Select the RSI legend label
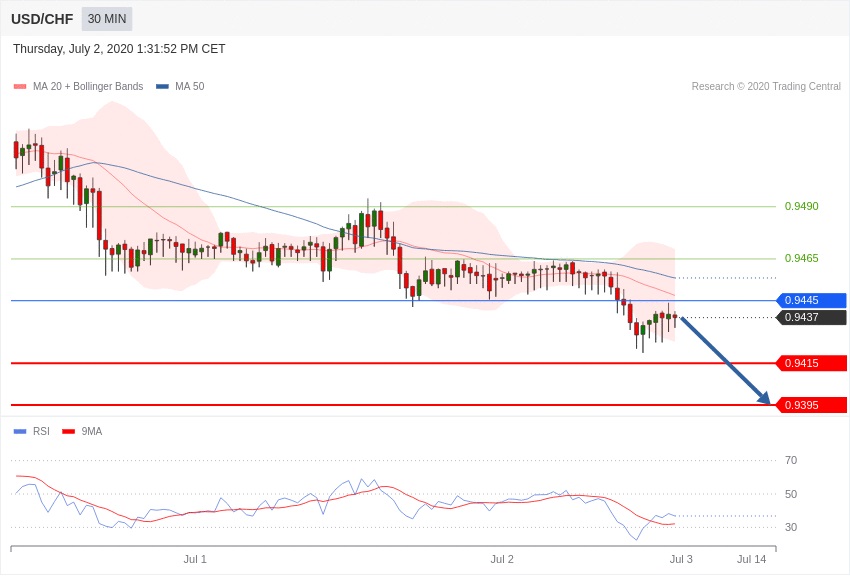This screenshot has height=576, width=850. (x=41, y=431)
